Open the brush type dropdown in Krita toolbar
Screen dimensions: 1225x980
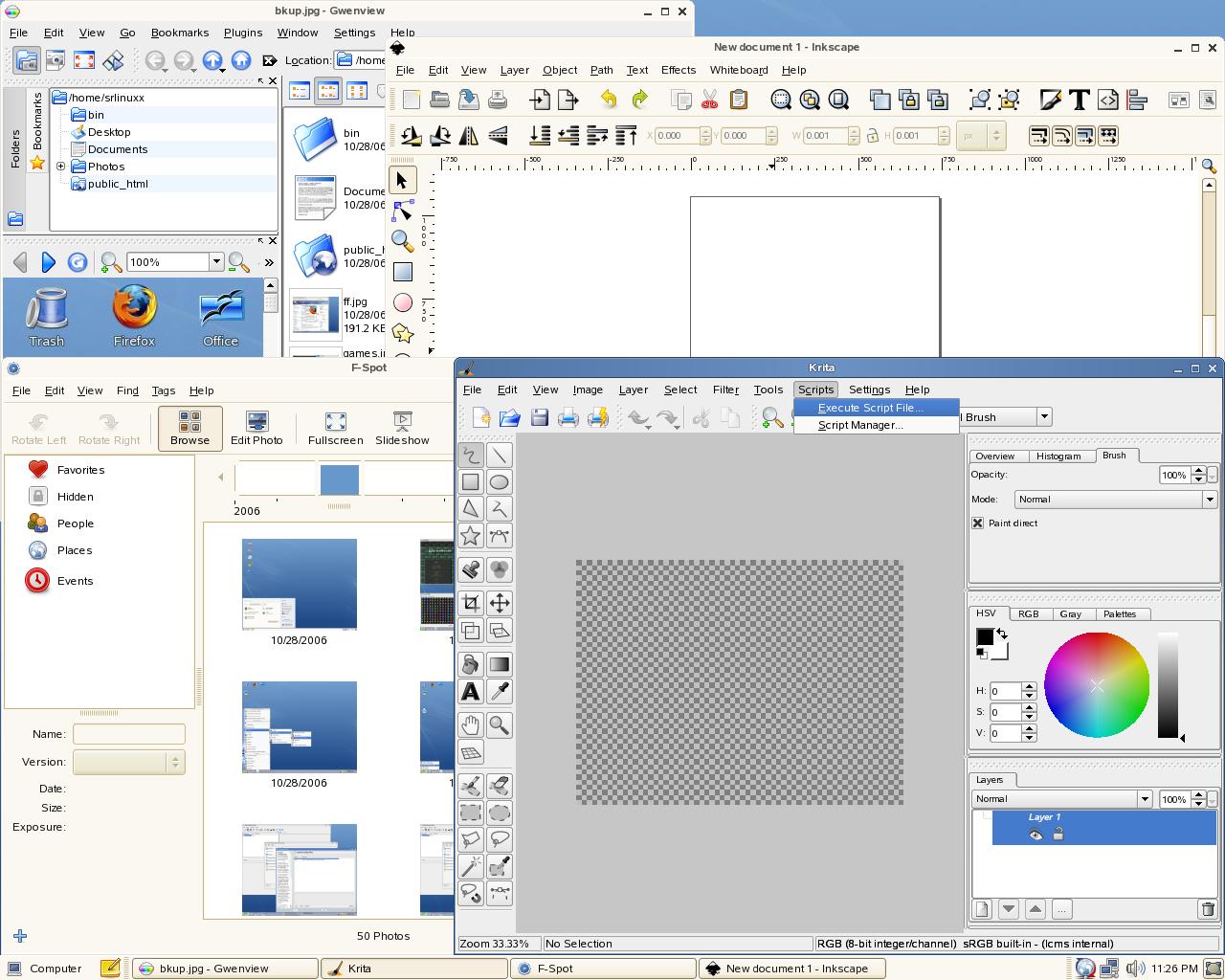click(1044, 416)
